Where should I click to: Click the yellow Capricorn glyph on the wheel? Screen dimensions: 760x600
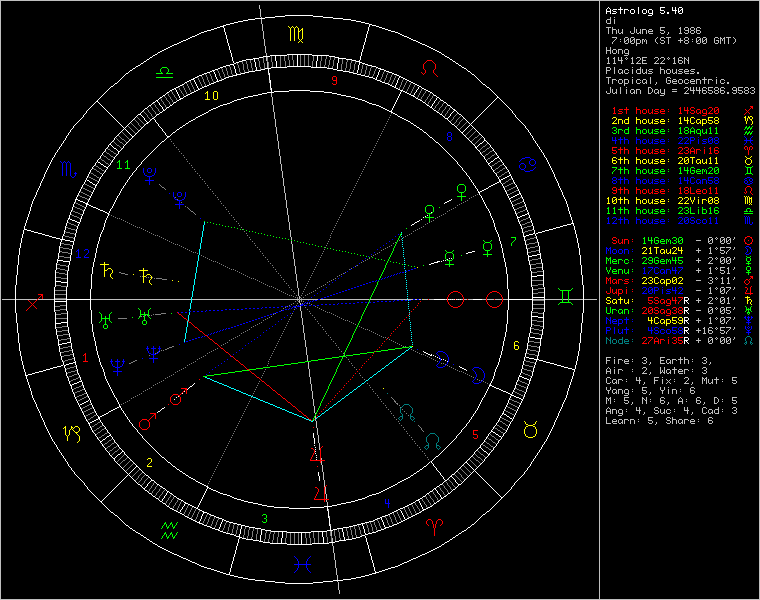point(73,433)
